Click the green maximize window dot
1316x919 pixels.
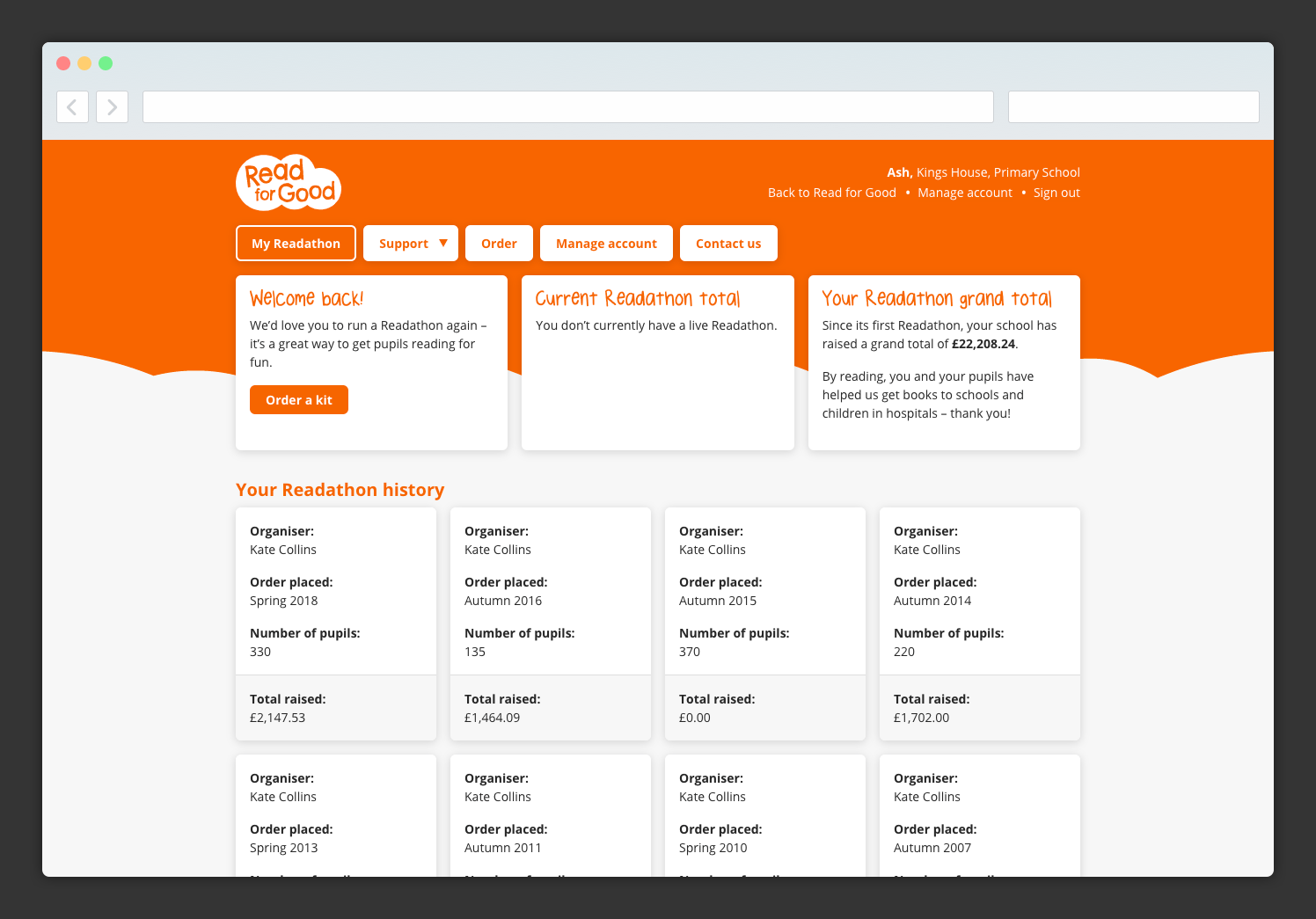(106, 63)
